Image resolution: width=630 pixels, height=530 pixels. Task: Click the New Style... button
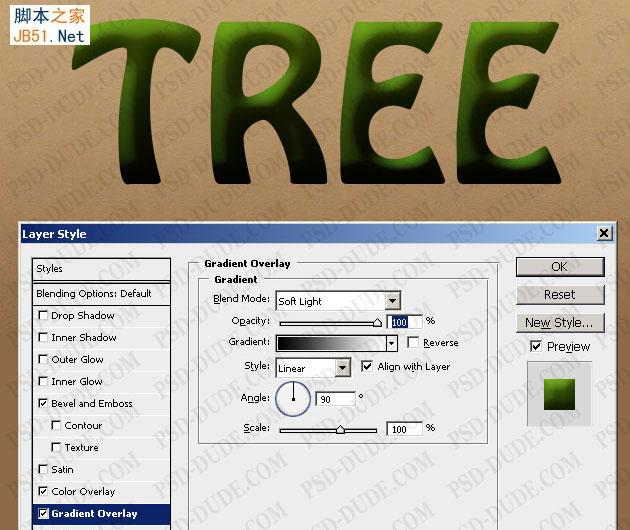[x=560, y=323]
